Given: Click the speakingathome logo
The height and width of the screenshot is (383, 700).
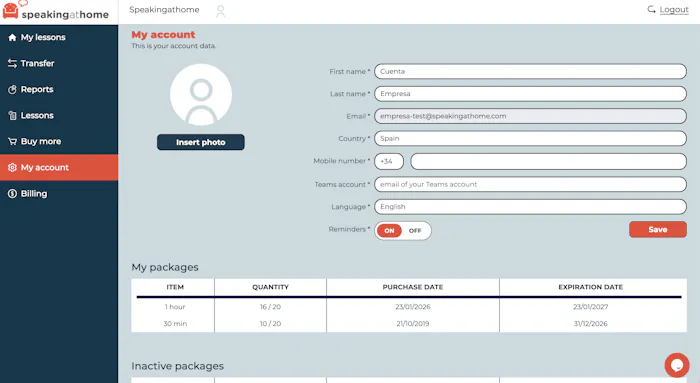Looking at the screenshot, I should point(55,11).
